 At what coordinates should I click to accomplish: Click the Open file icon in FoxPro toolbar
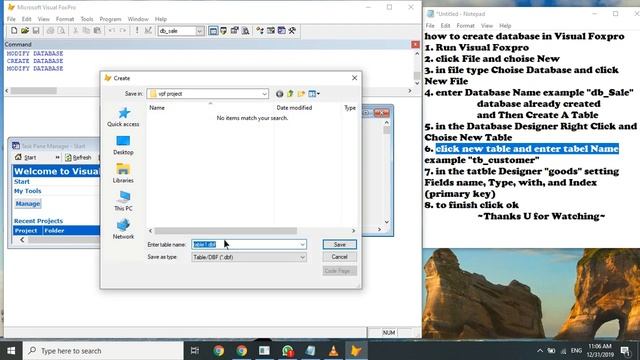tap(25, 31)
